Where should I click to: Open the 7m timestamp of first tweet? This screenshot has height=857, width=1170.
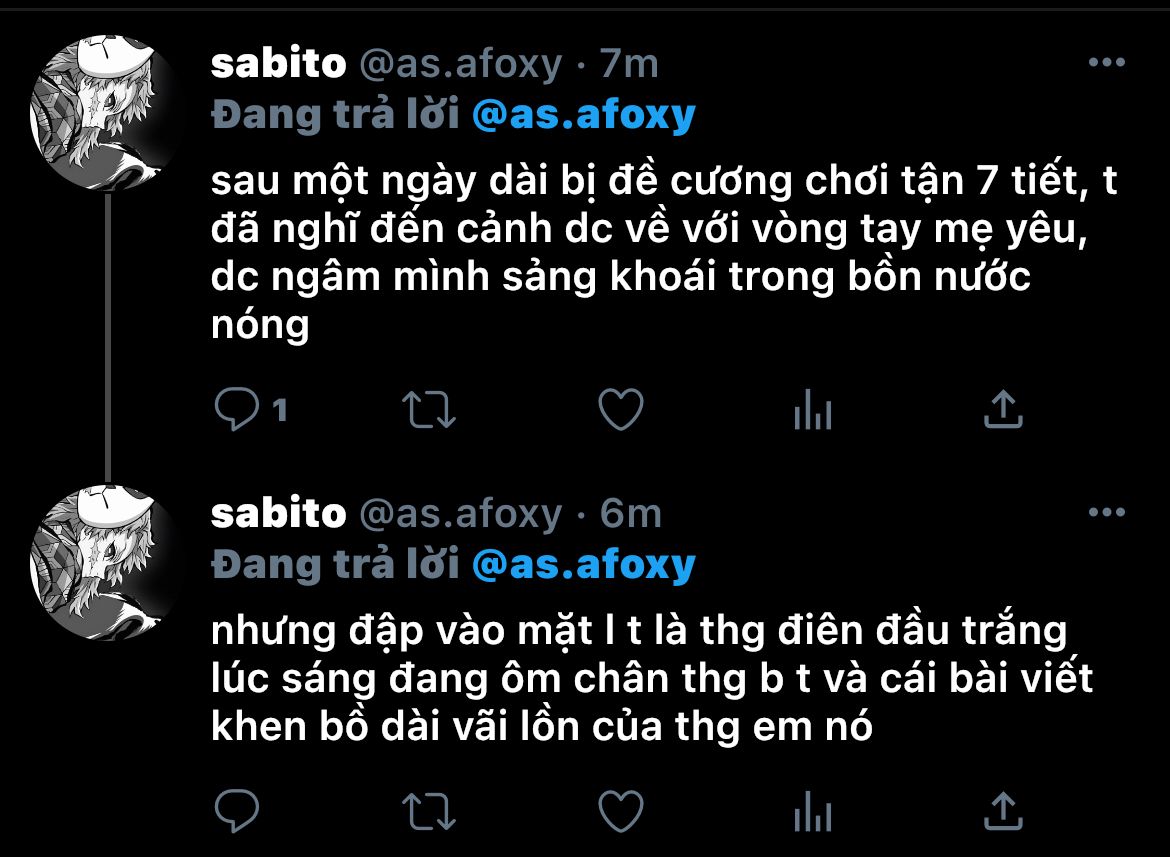(629, 63)
